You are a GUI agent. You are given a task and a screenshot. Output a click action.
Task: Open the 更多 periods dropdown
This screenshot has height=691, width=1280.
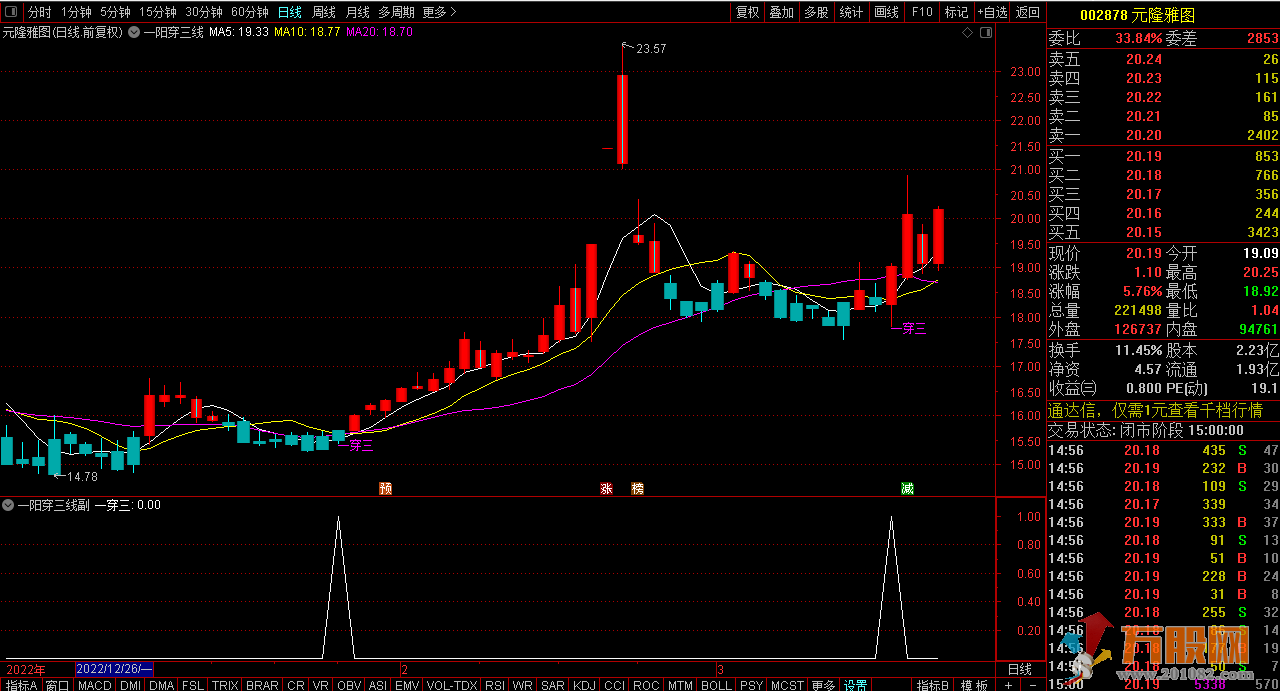[x=439, y=12]
